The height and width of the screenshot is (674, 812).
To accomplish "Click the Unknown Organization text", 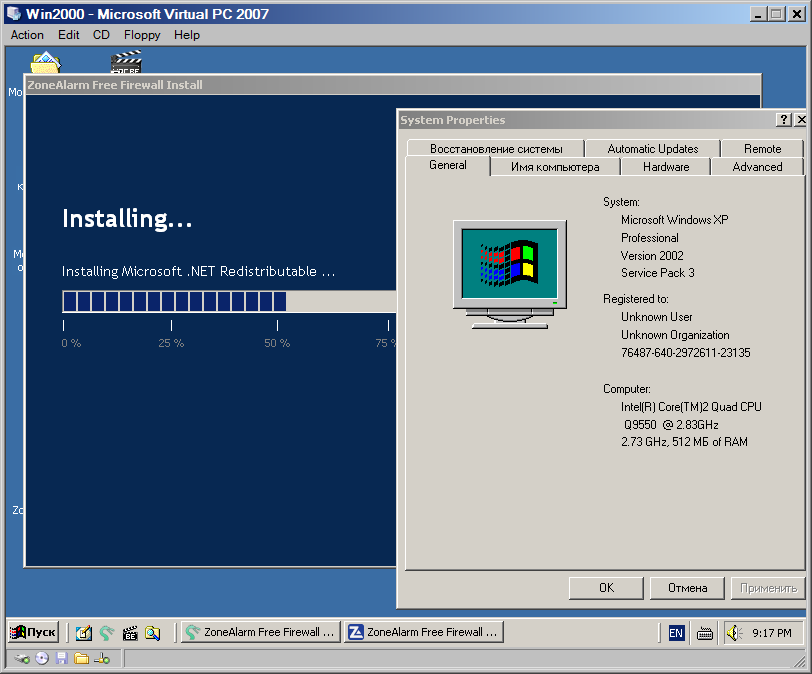I will (x=675, y=335).
